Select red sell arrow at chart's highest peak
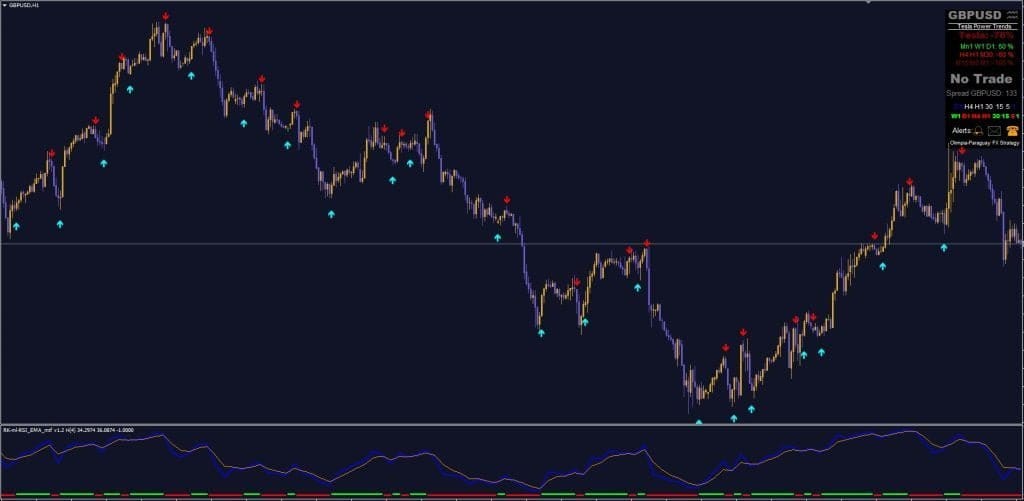This screenshot has width=1024, height=501. click(165, 17)
